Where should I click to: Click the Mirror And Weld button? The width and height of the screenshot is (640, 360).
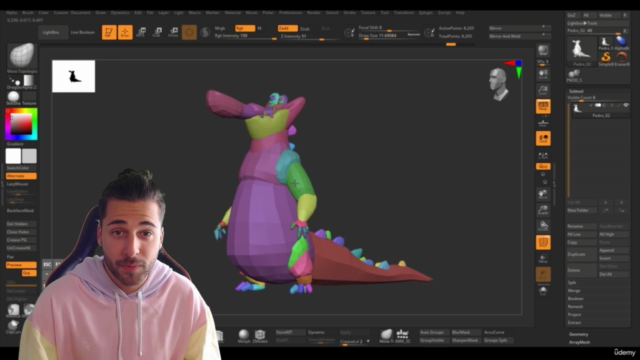pos(519,36)
